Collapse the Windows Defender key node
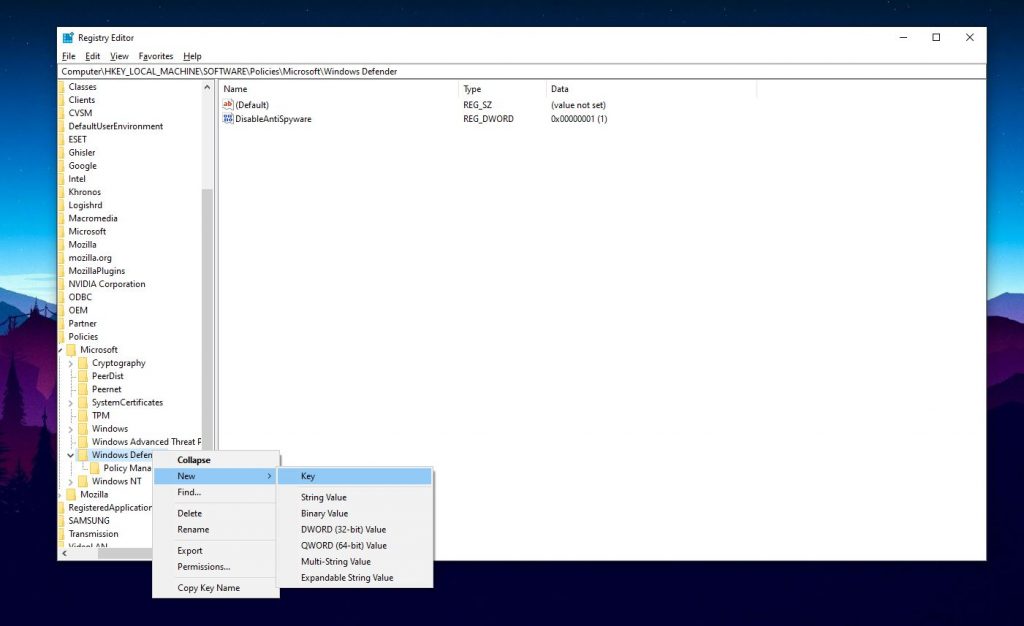Image resolution: width=1024 pixels, height=626 pixels. 71,456
